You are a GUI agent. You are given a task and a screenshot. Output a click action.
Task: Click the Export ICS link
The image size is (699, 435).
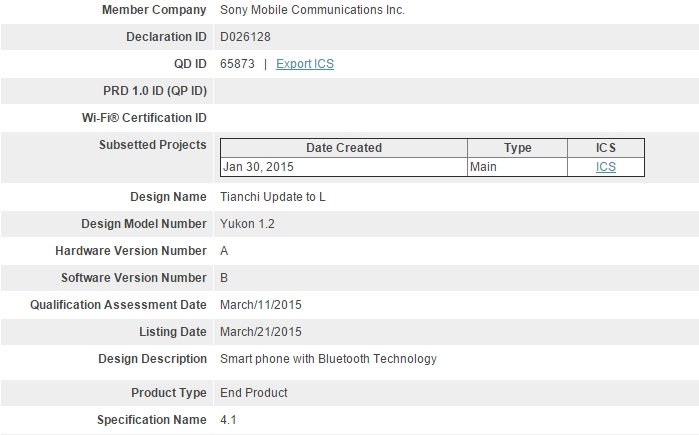305,64
